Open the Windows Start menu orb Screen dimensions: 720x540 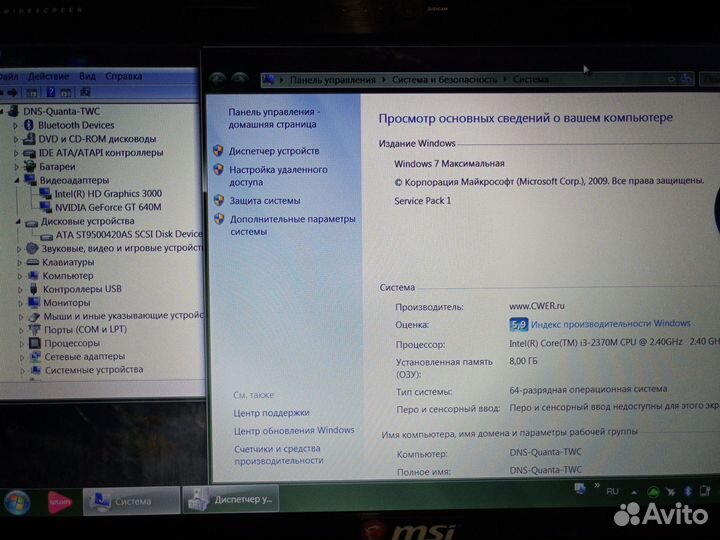[x=17, y=500]
